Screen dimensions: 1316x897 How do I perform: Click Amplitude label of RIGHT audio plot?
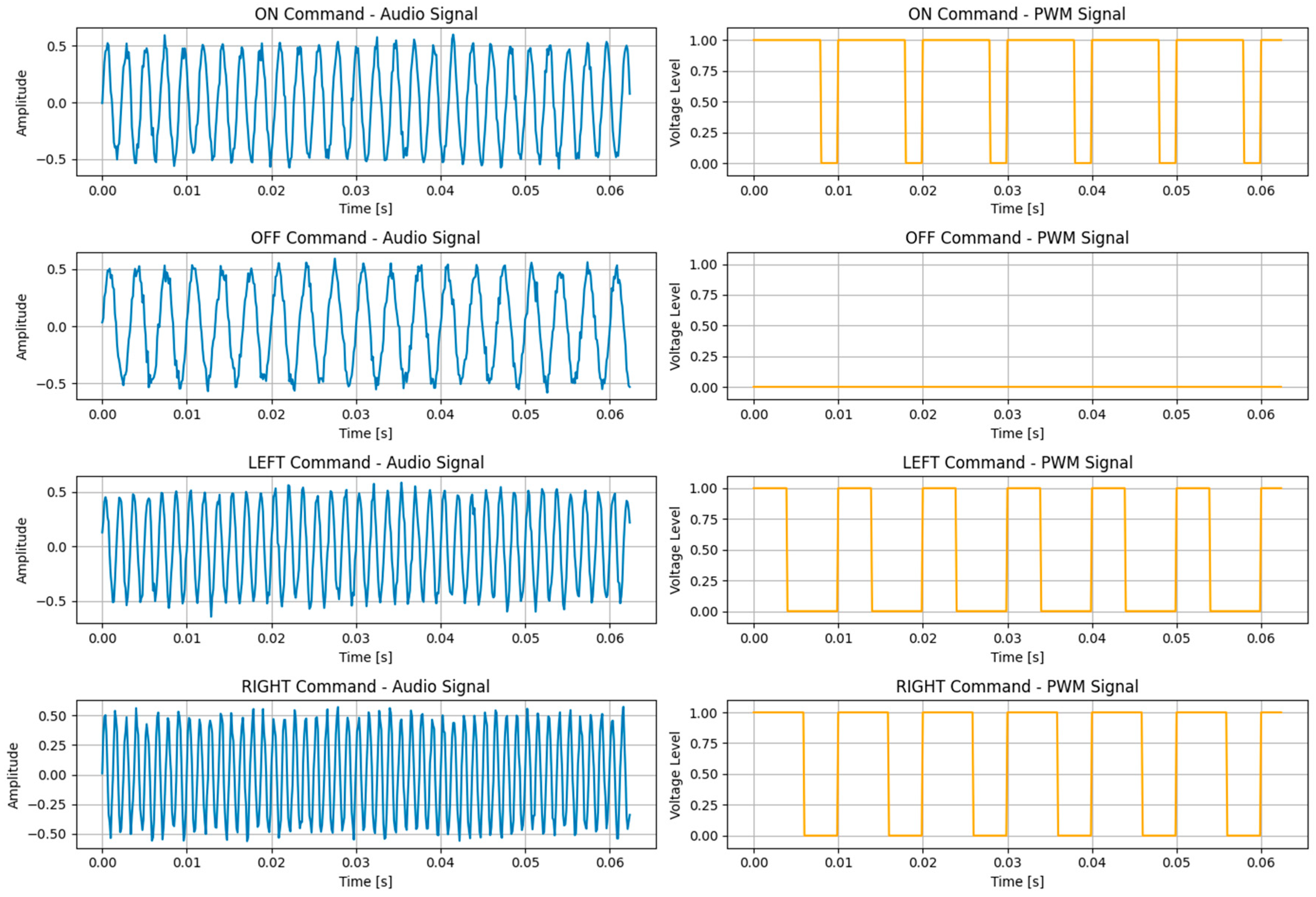(13, 775)
